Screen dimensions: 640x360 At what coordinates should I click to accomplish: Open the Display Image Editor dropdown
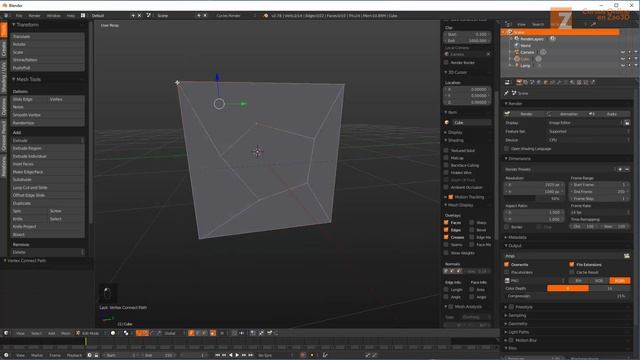click(584, 123)
